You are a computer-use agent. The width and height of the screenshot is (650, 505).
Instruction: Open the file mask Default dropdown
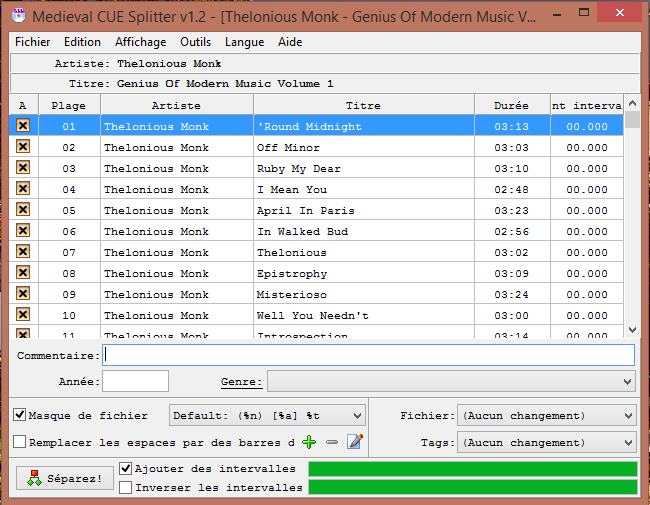[267, 415]
